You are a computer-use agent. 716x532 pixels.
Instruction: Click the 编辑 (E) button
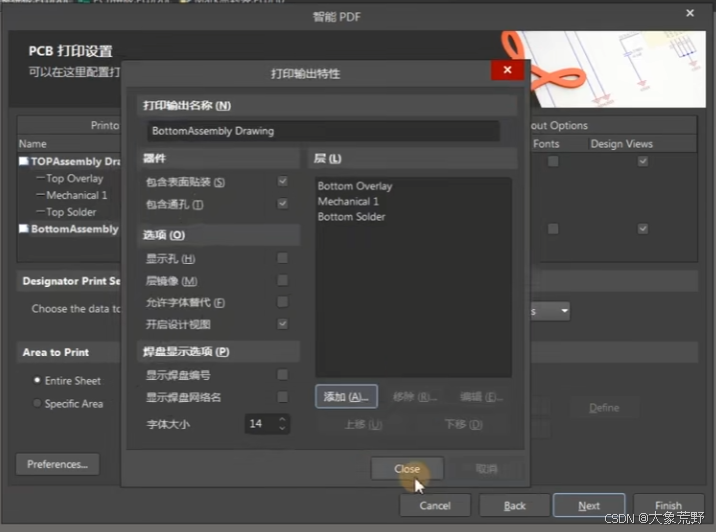[x=482, y=397]
